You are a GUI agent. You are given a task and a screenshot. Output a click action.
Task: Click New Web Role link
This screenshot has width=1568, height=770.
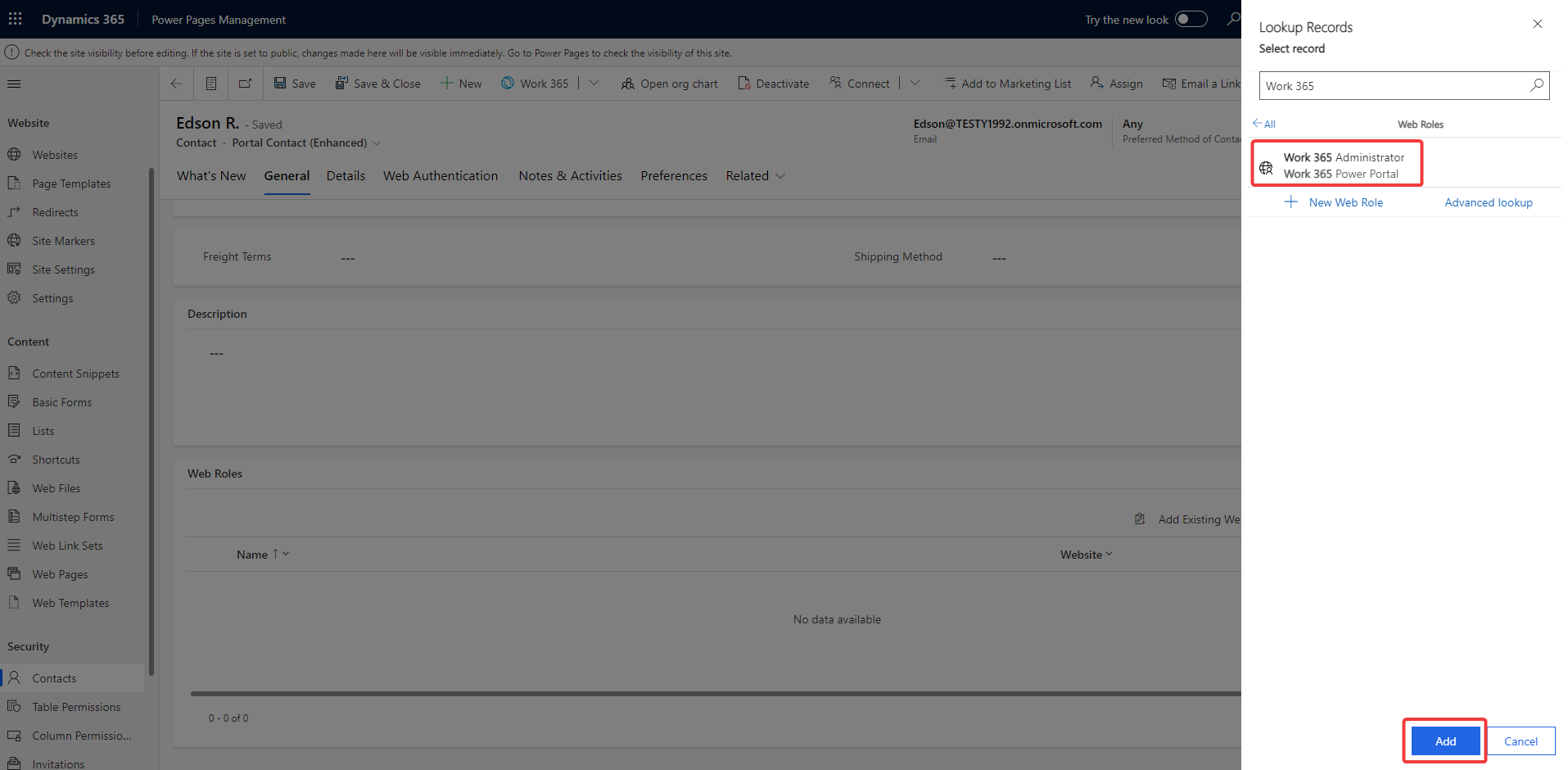pos(1334,202)
